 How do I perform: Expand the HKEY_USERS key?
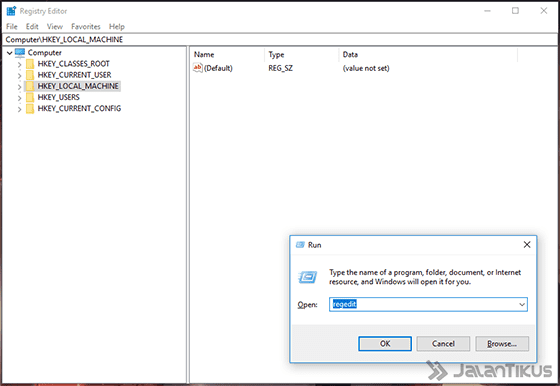point(20,98)
